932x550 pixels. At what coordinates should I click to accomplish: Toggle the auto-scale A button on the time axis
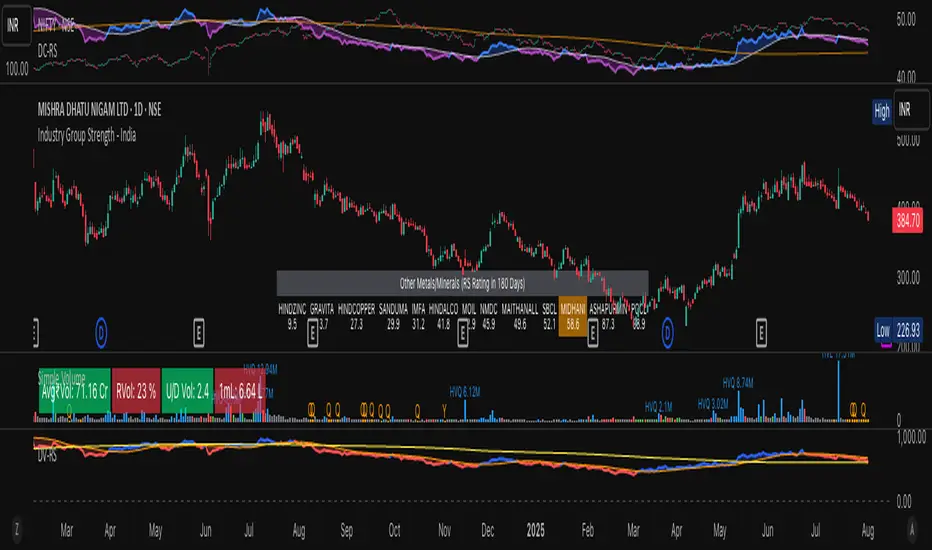click(912, 530)
